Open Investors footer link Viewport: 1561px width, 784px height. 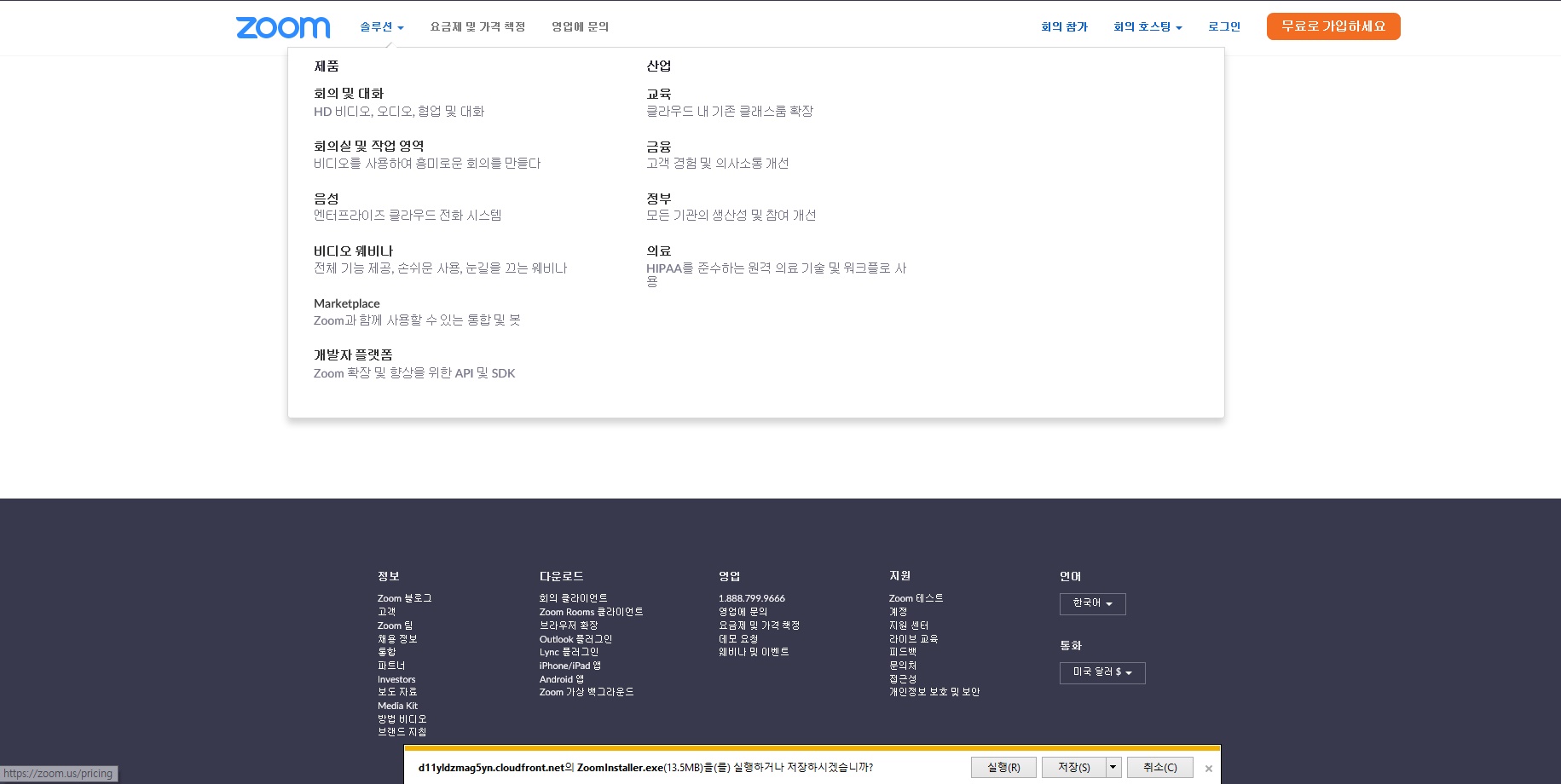396,679
